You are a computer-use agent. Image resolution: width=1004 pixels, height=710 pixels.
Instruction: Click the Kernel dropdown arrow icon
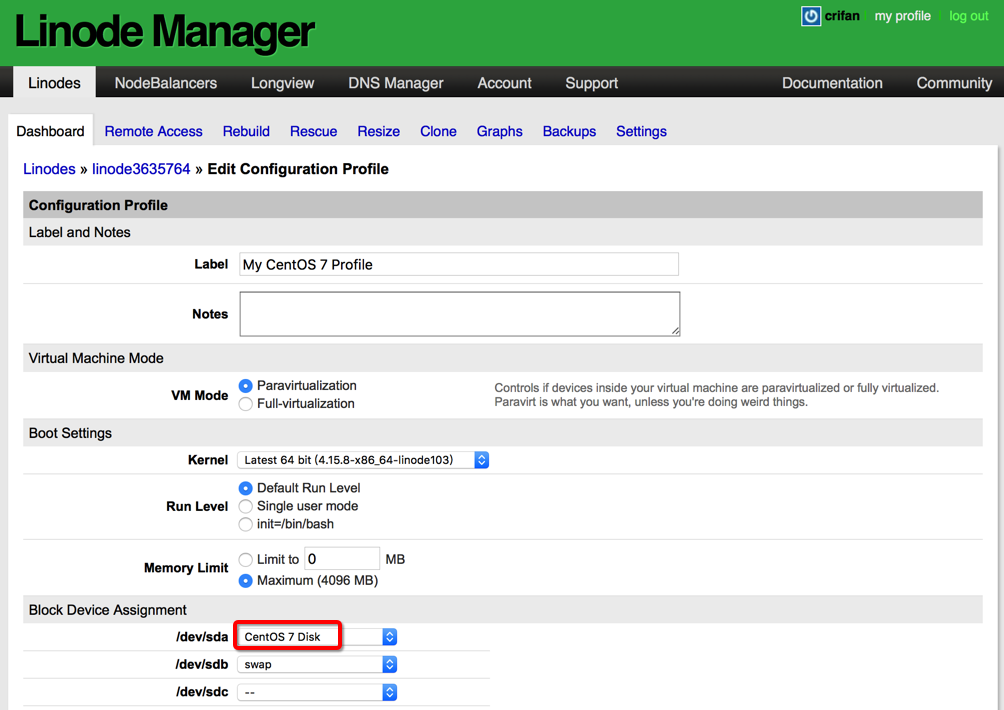click(482, 460)
